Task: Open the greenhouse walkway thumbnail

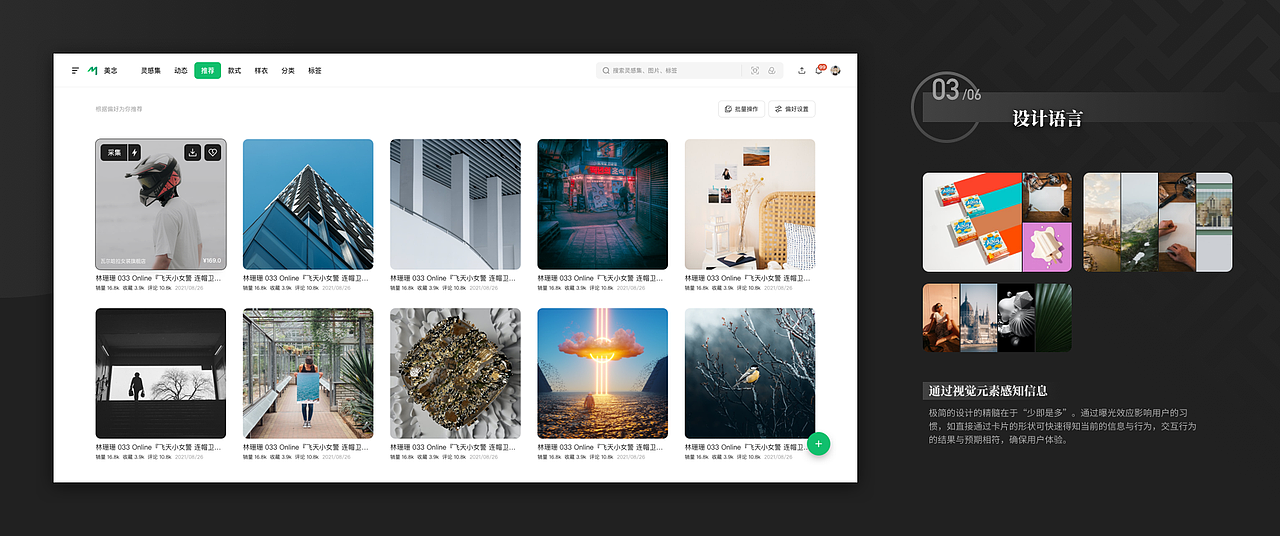Action: point(308,373)
